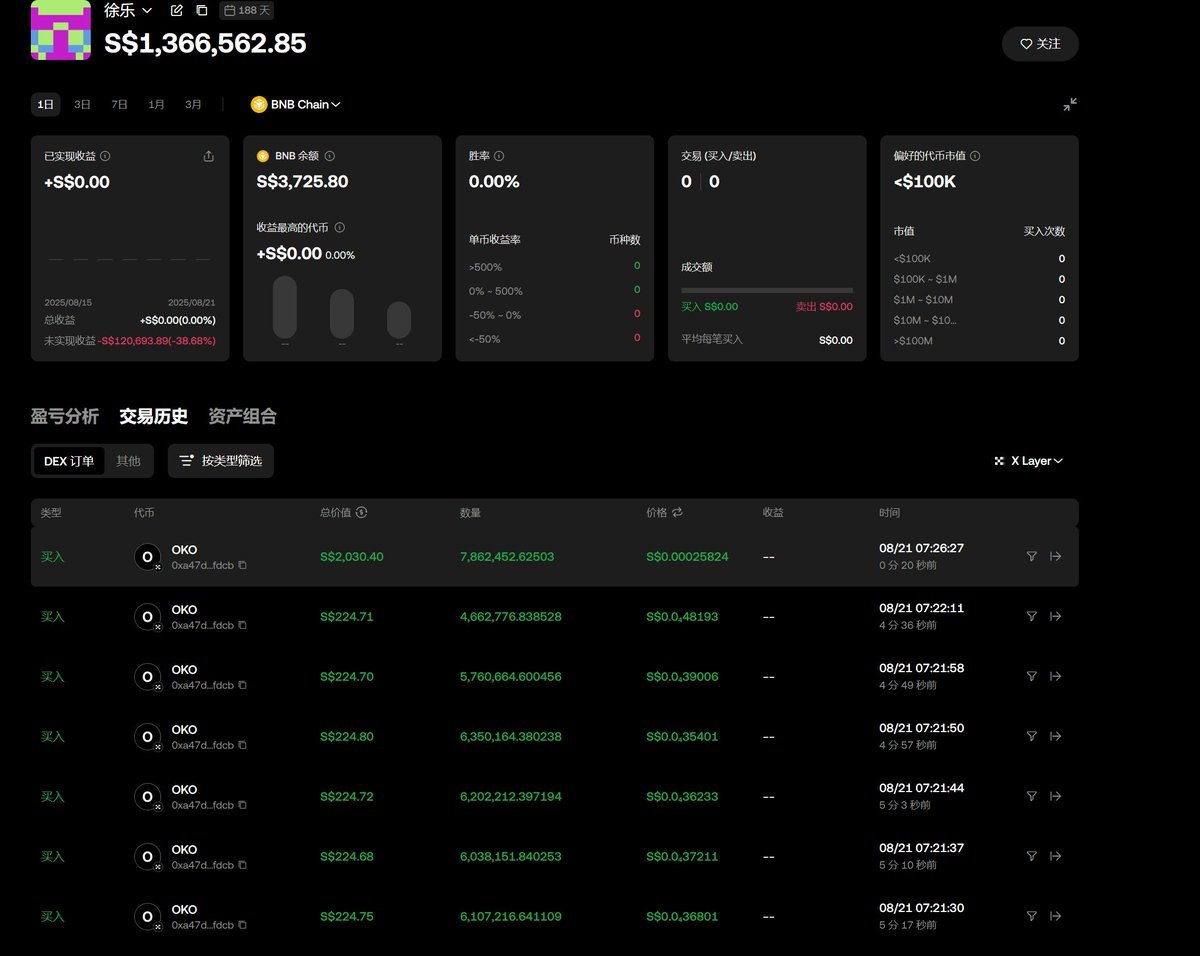
Task: Open transaction detail arrow for 07:22:11 row
Action: pos(1055,616)
